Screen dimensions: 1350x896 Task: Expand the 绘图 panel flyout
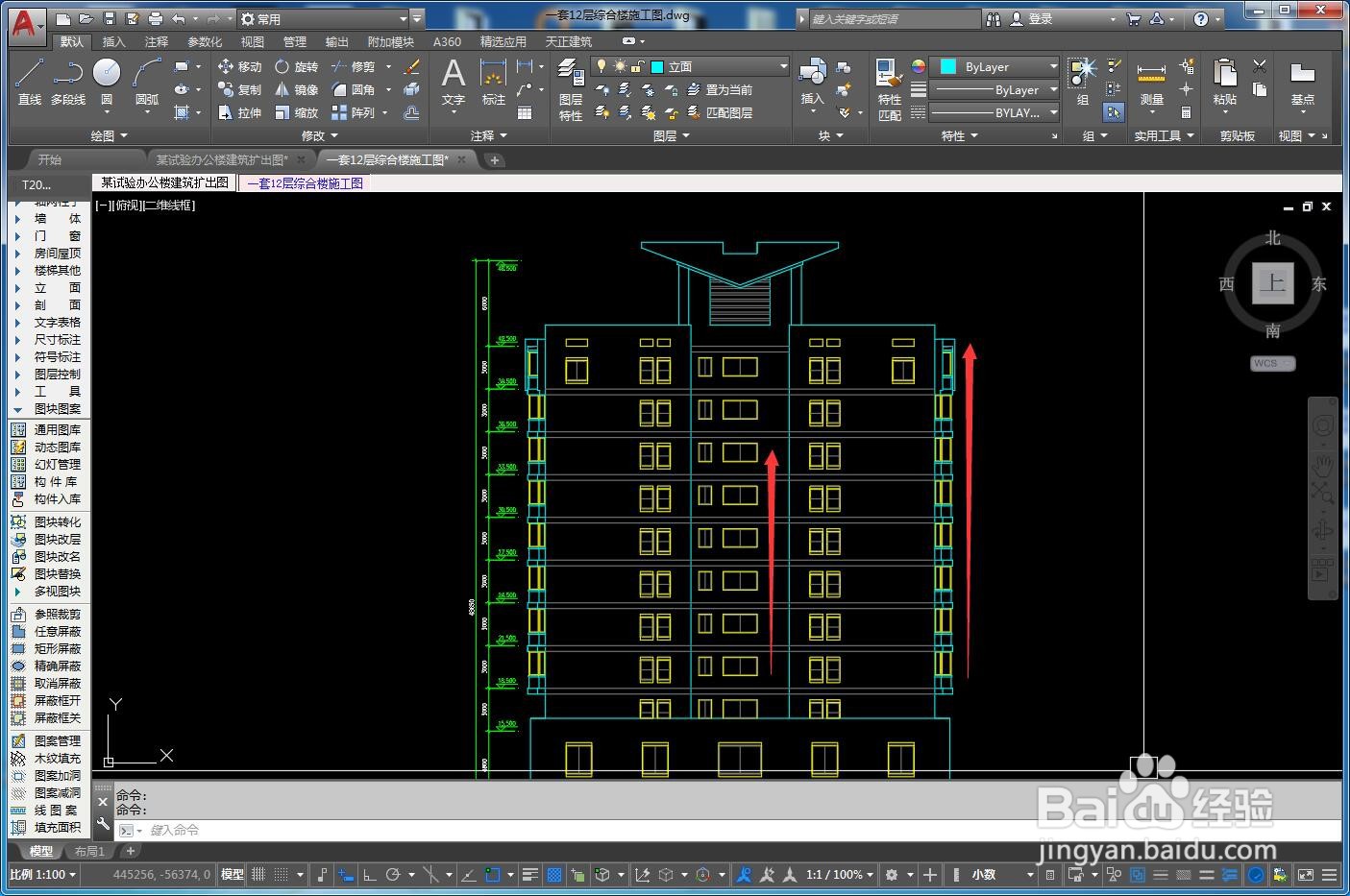click(109, 136)
